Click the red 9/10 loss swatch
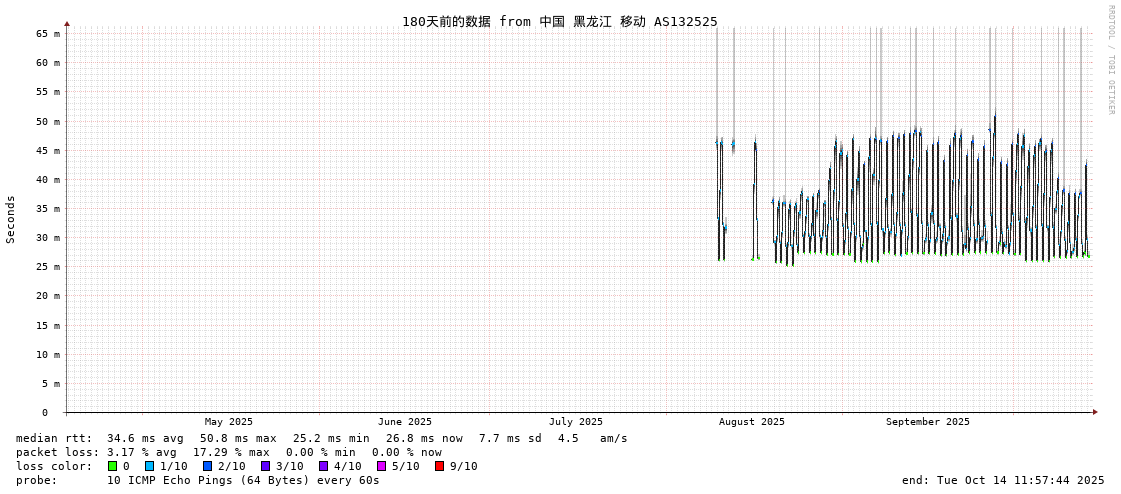The image size is (1121, 494). 439,466
